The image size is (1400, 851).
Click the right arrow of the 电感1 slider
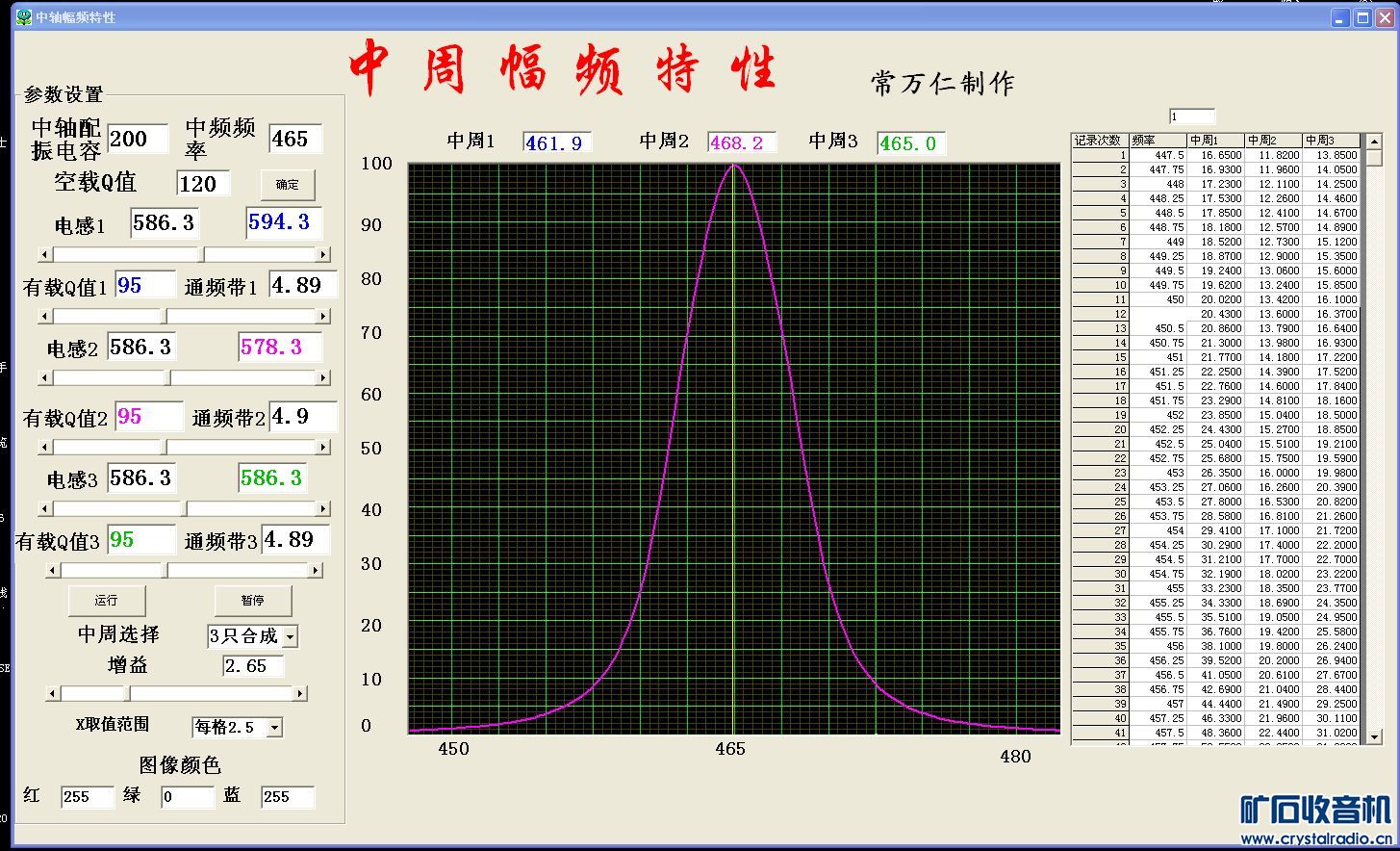(x=323, y=255)
